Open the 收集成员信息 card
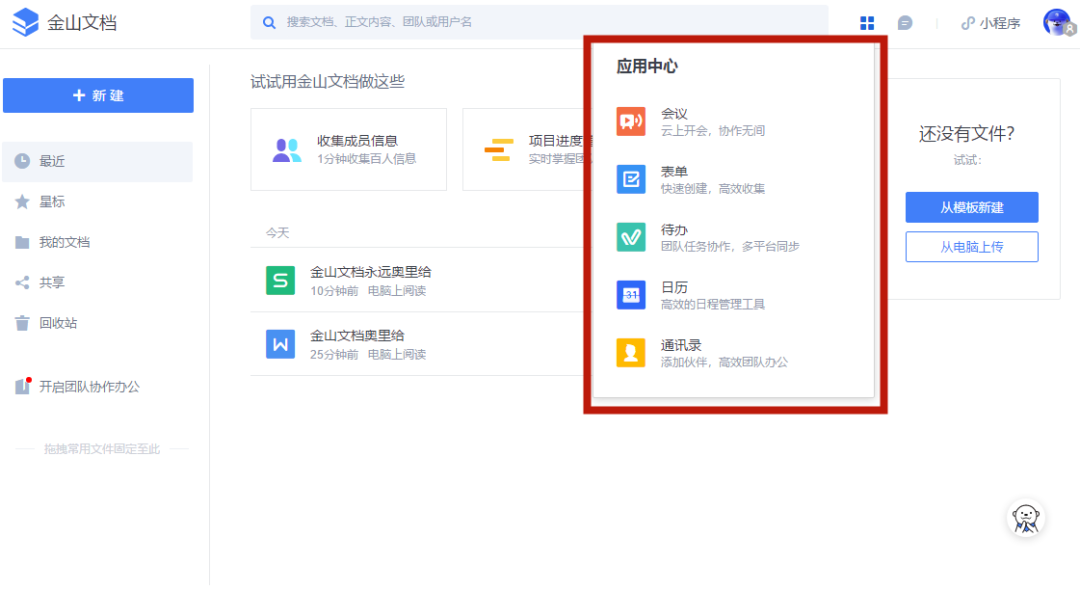This screenshot has width=1080, height=591. [349, 149]
